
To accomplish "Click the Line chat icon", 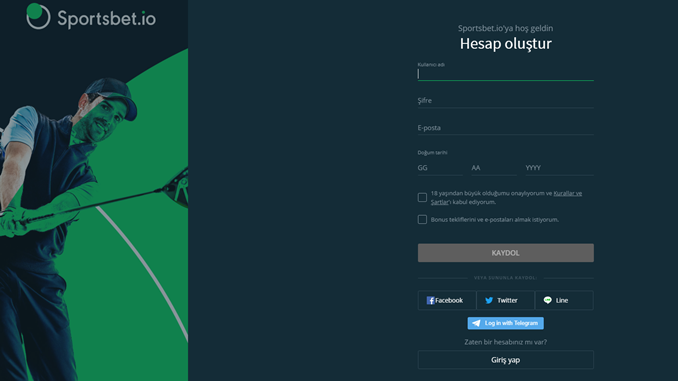I will pyautogui.click(x=547, y=300).
